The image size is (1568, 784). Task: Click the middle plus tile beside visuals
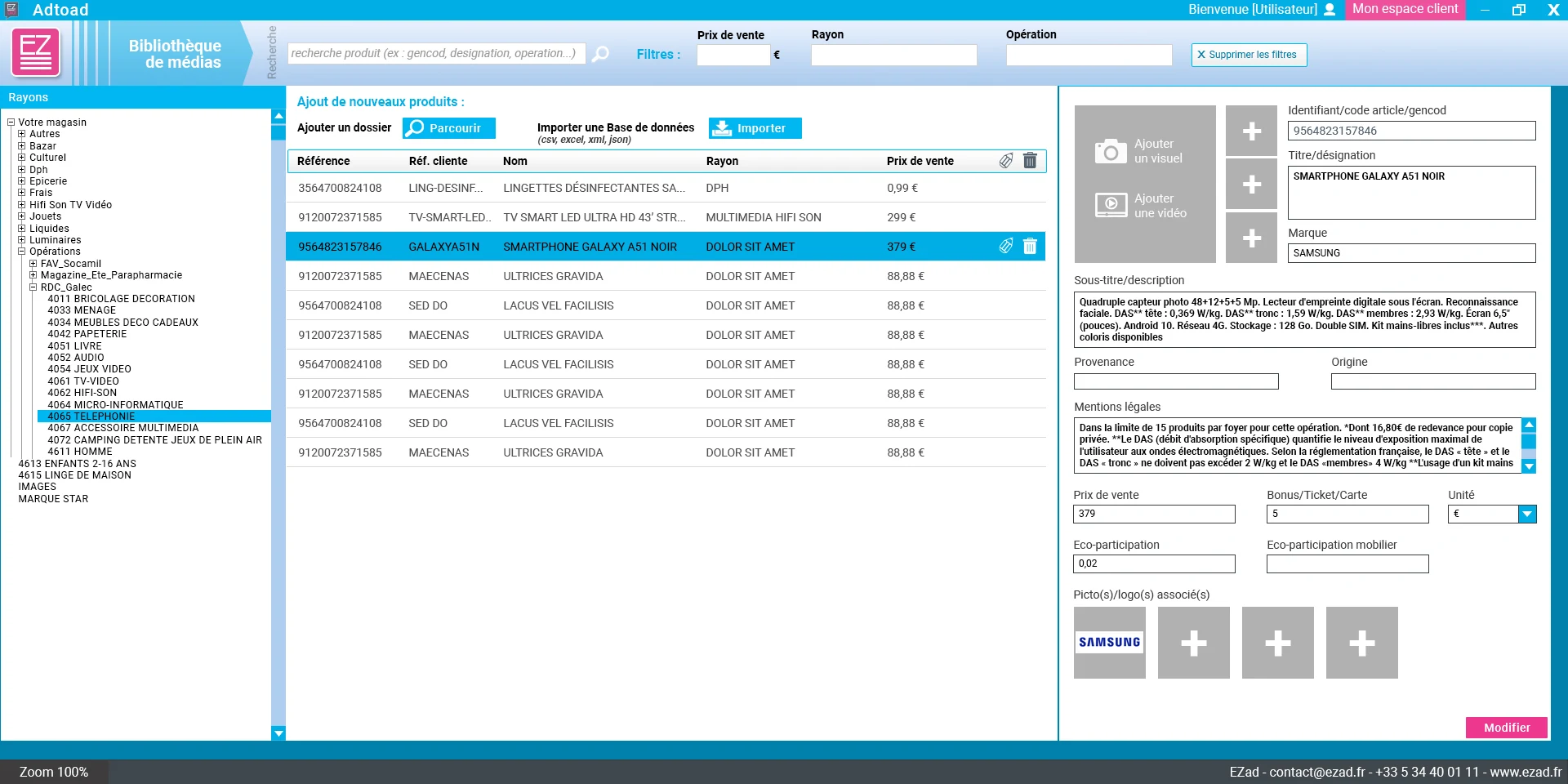[1251, 185]
